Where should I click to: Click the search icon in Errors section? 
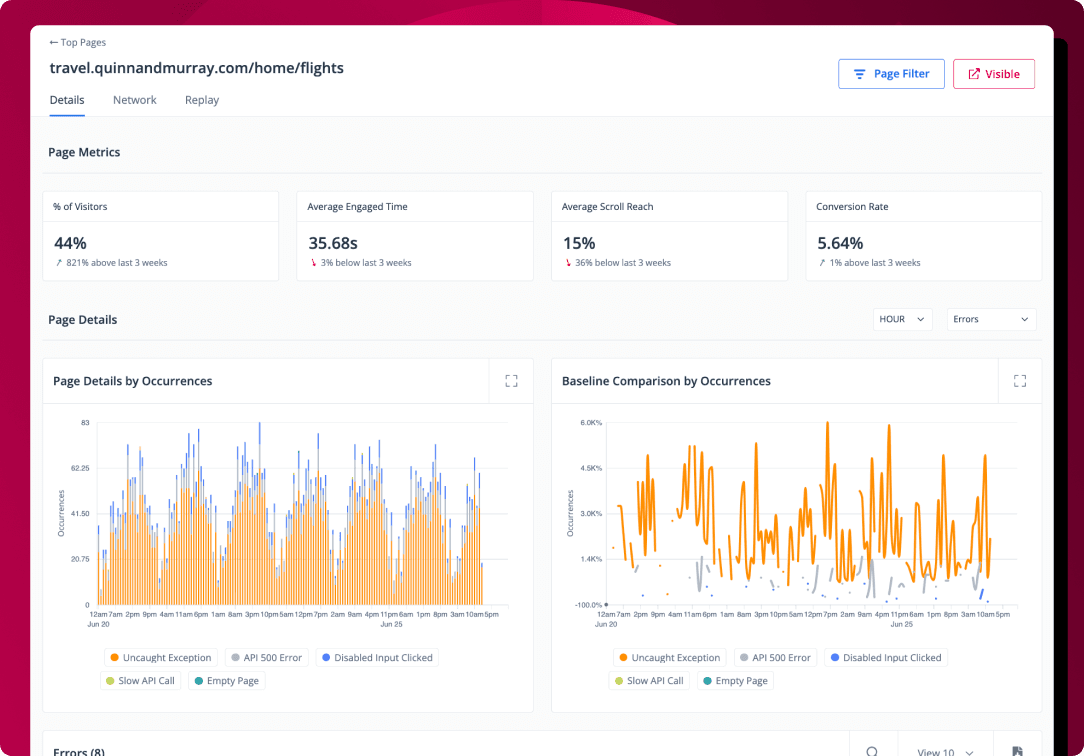pyautogui.click(x=872, y=751)
